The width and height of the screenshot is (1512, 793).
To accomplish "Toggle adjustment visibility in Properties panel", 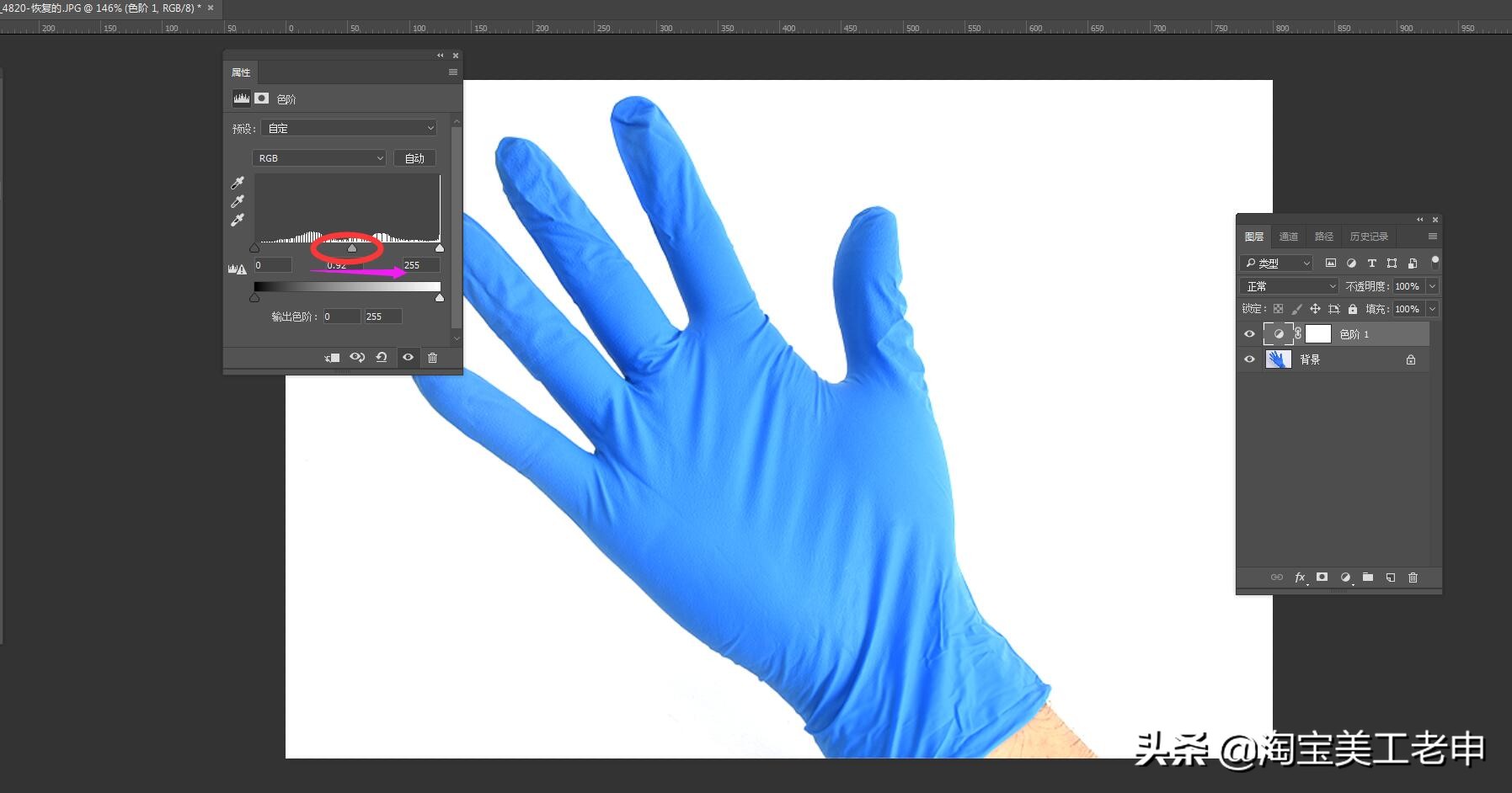I will point(408,358).
